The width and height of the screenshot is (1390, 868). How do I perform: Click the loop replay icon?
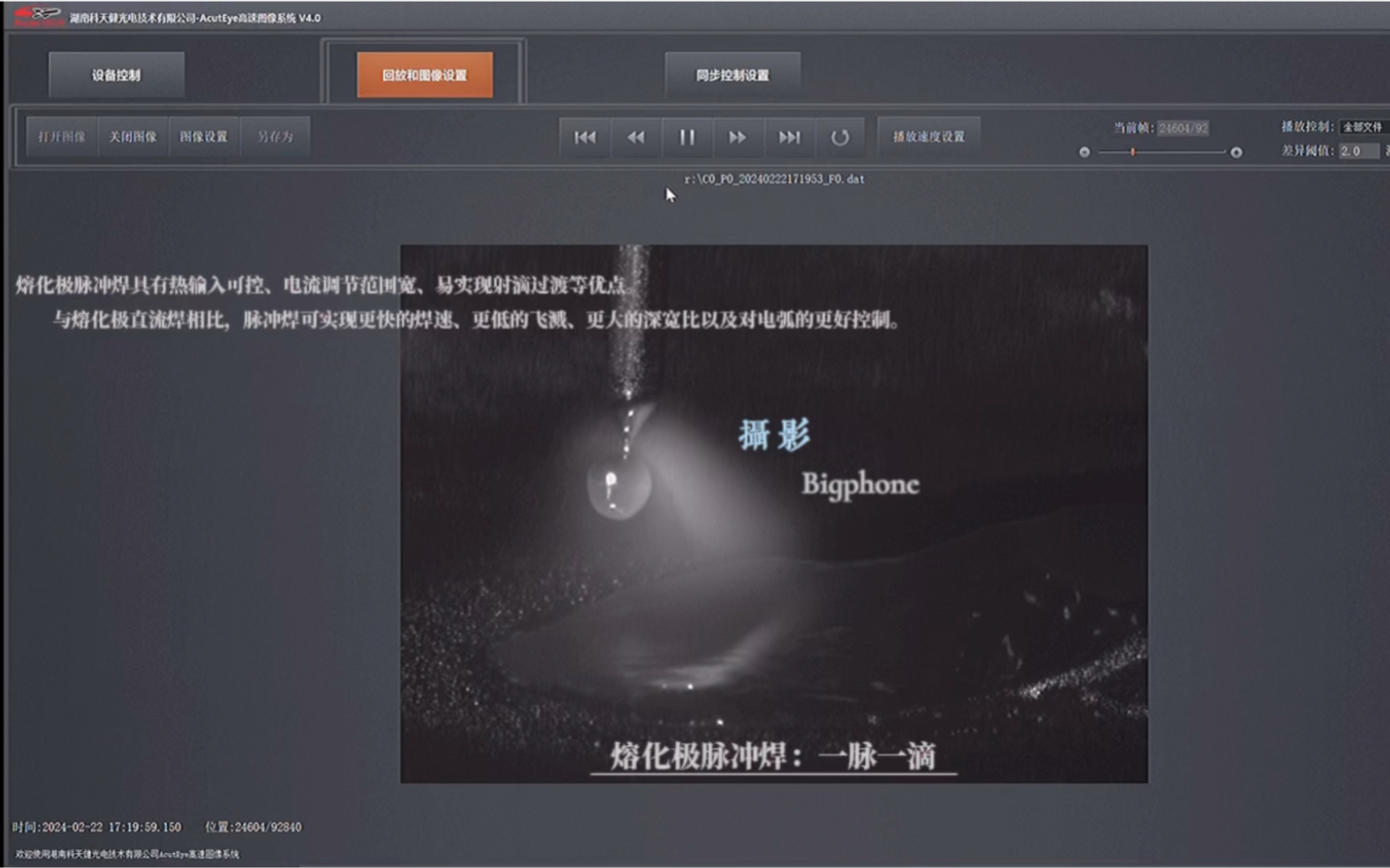(840, 136)
